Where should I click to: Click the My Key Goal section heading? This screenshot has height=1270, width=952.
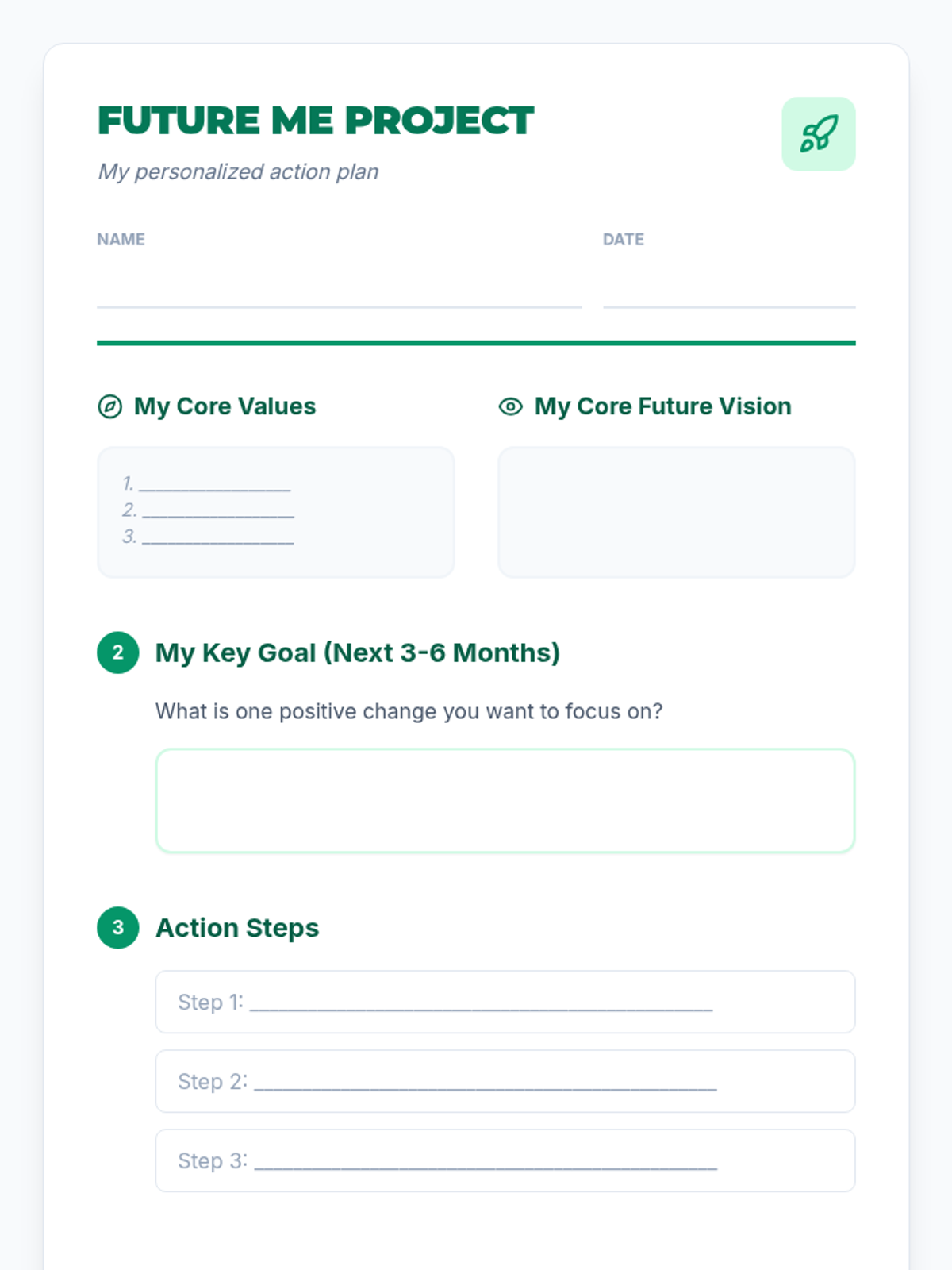[x=358, y=652]
